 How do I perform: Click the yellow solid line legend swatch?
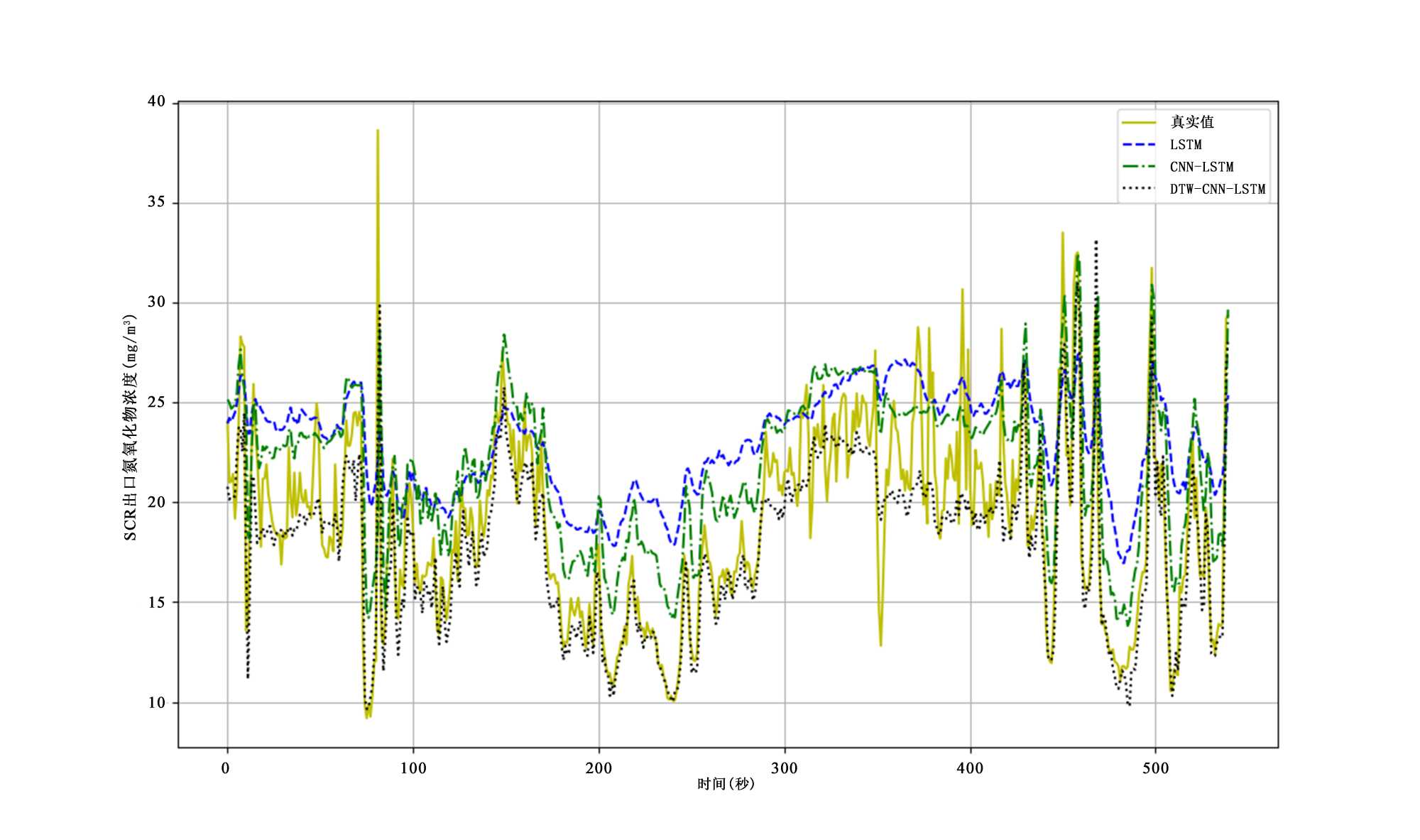click(x=1139, y=122)
